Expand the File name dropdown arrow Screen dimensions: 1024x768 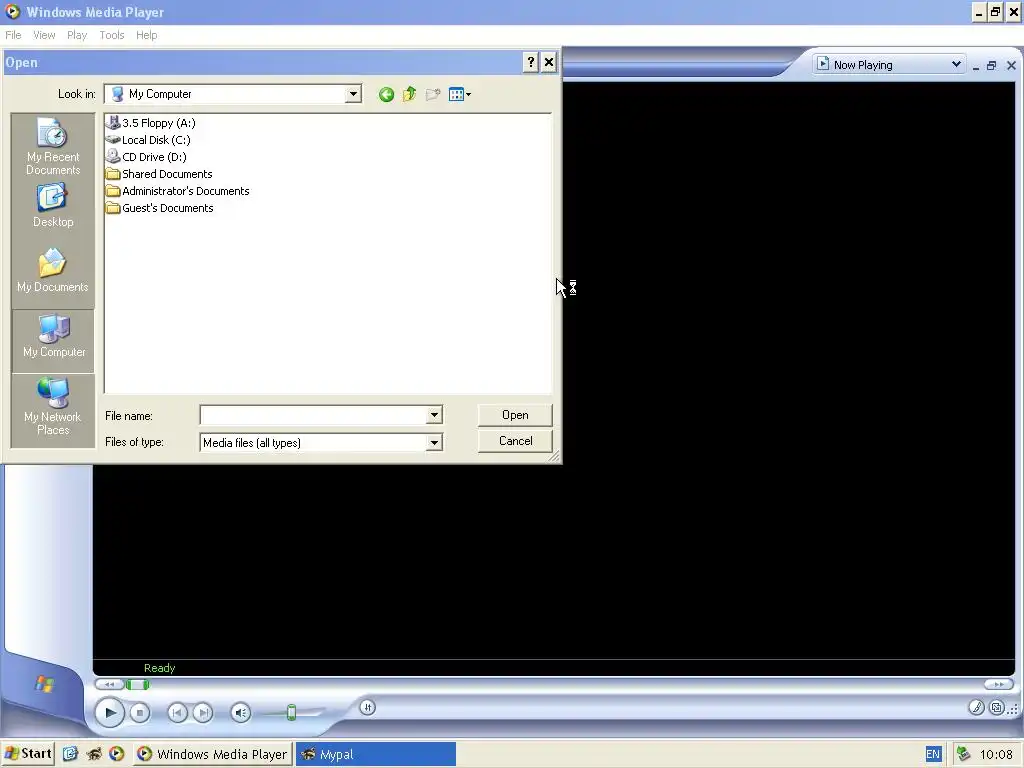tap(434, 415)
